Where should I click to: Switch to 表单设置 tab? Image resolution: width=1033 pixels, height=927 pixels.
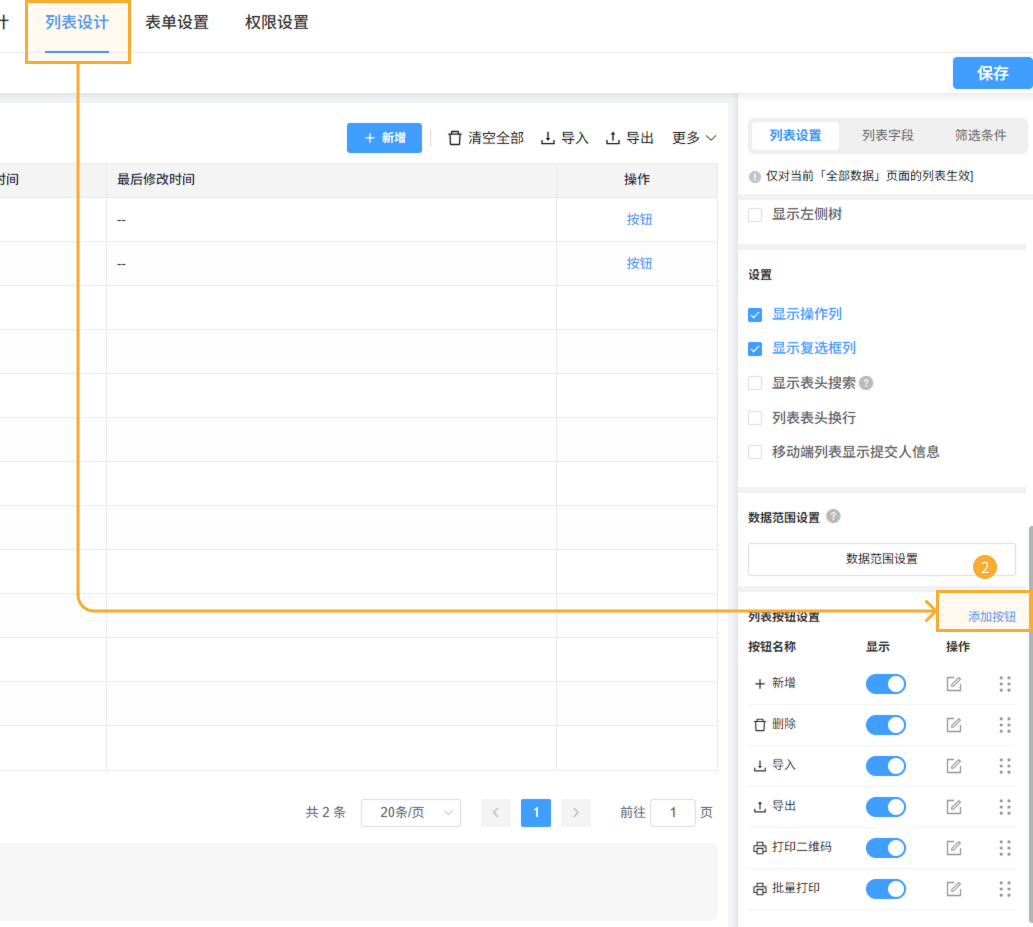(x=177, y=22)
